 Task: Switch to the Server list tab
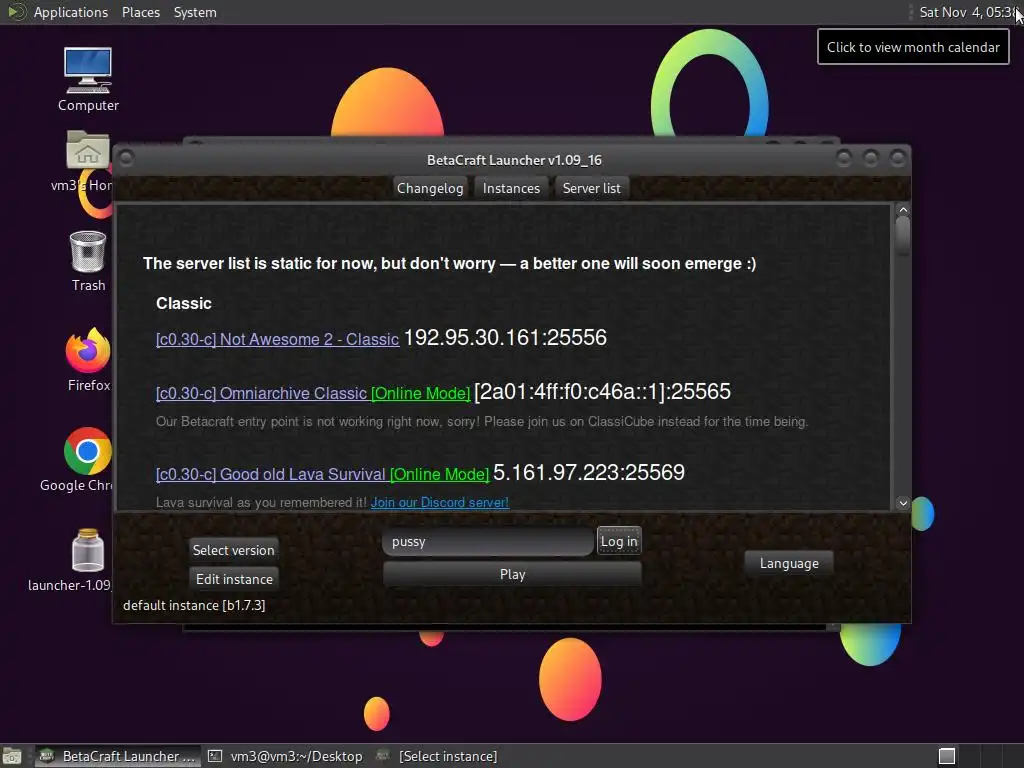click(x=591, y=188)
